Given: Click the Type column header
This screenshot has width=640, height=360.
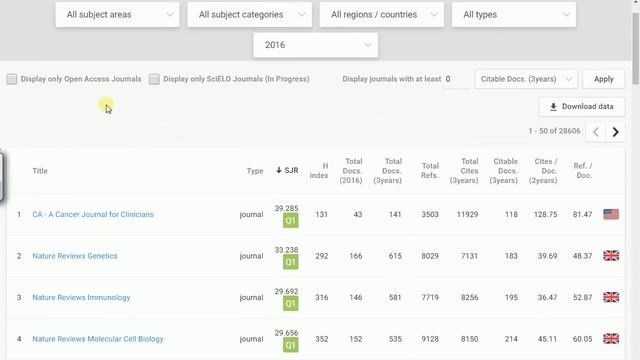Looking at the screenshot, I should [x=255, y=171].
